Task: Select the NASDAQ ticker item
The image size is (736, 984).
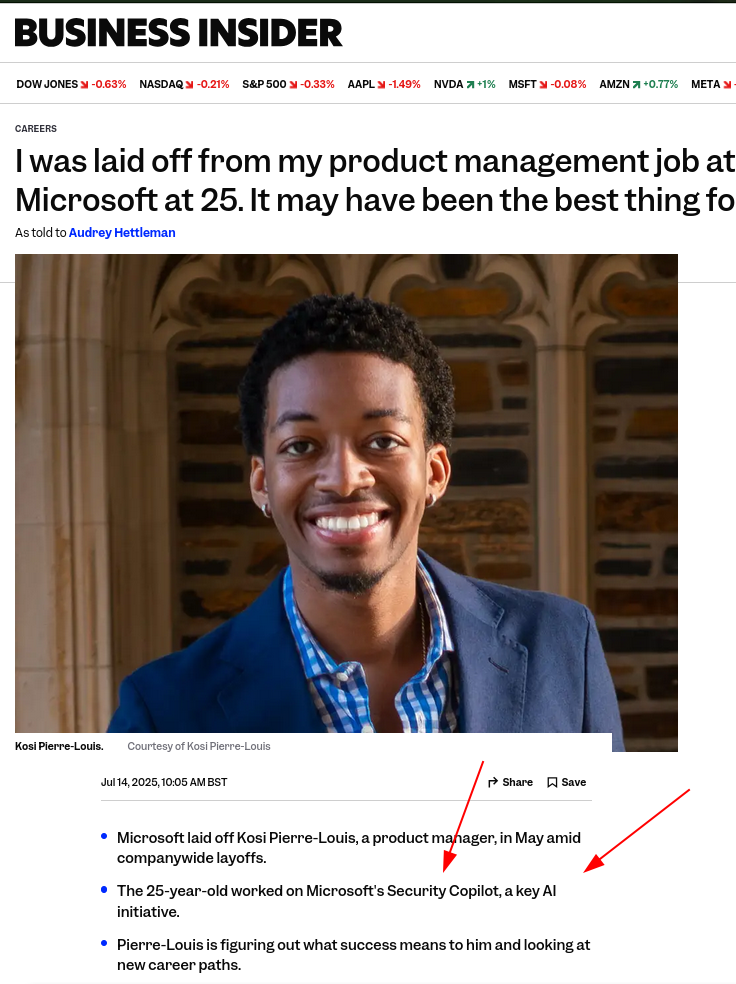Action: [x=184, y=84]
